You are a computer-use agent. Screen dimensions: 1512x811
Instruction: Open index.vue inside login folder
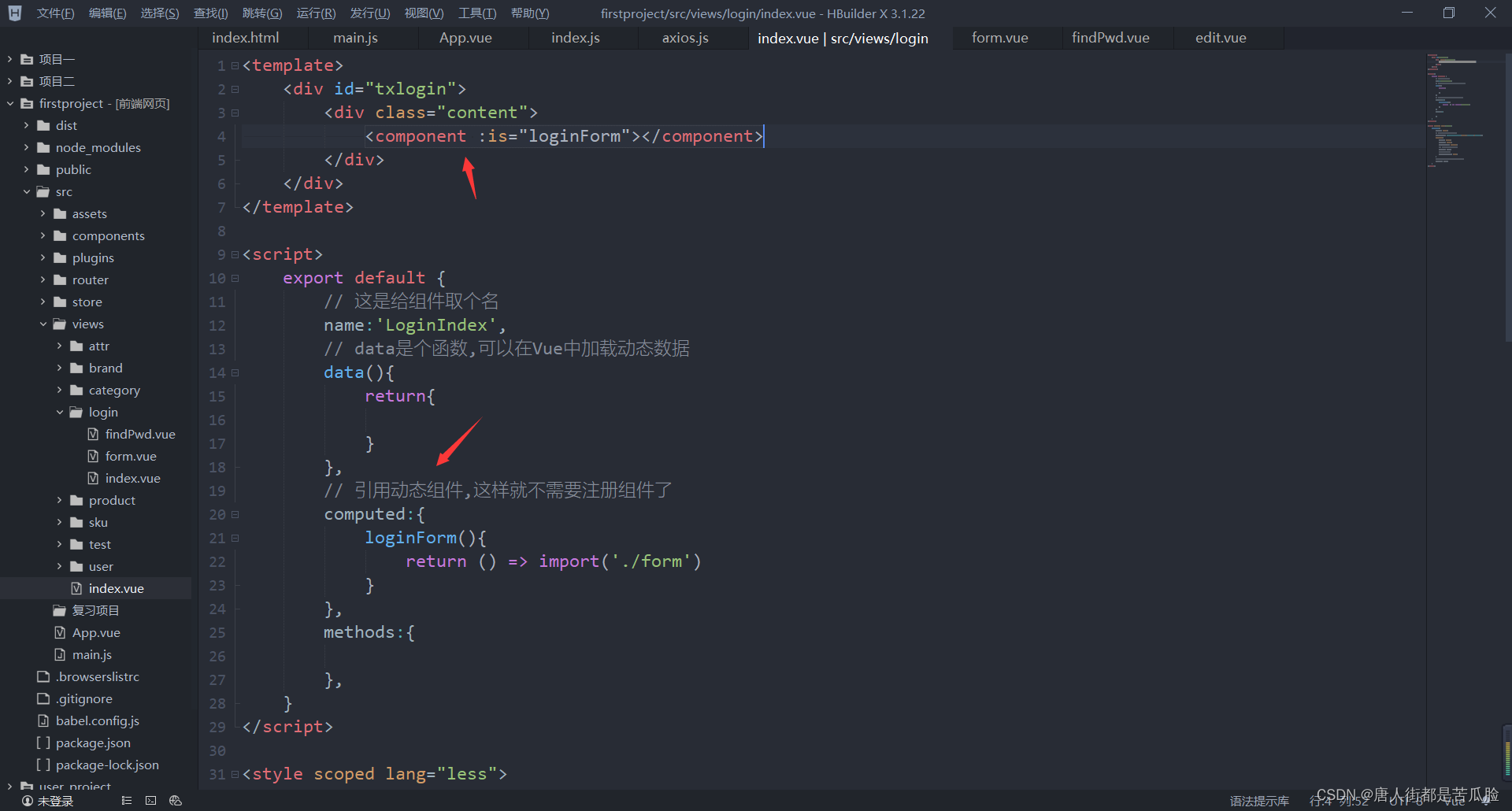[132, 478]
